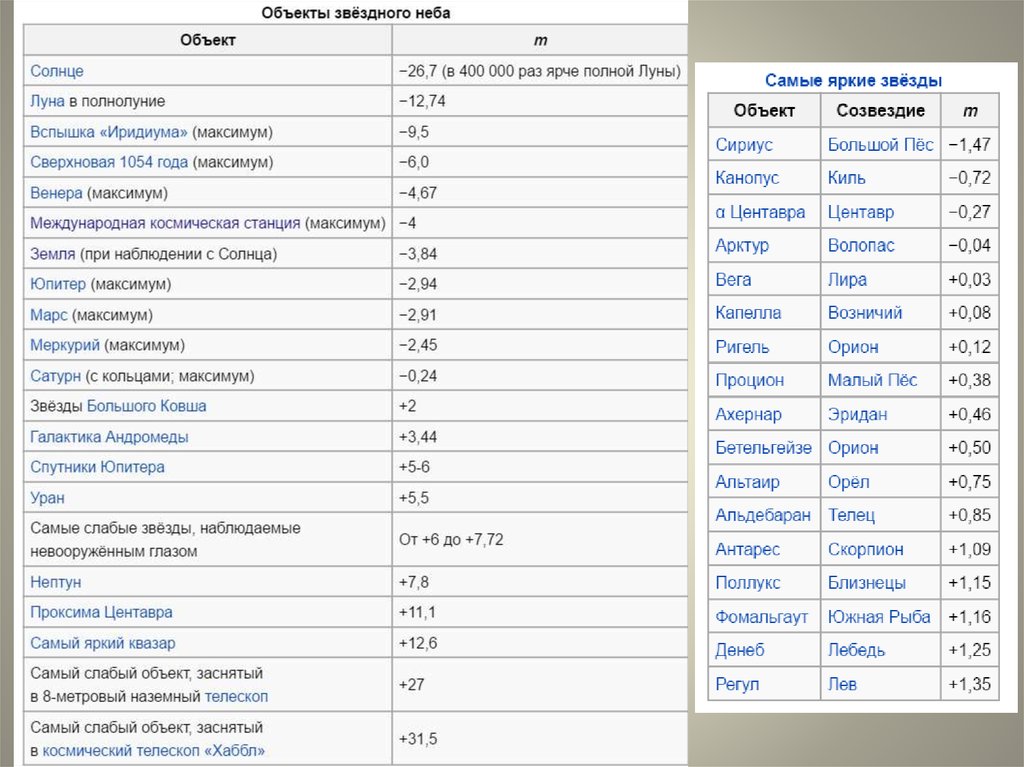Screen dimensions: 1024x767
Task: Open Проксима Центавра link
Action: (x=101, y=612)
